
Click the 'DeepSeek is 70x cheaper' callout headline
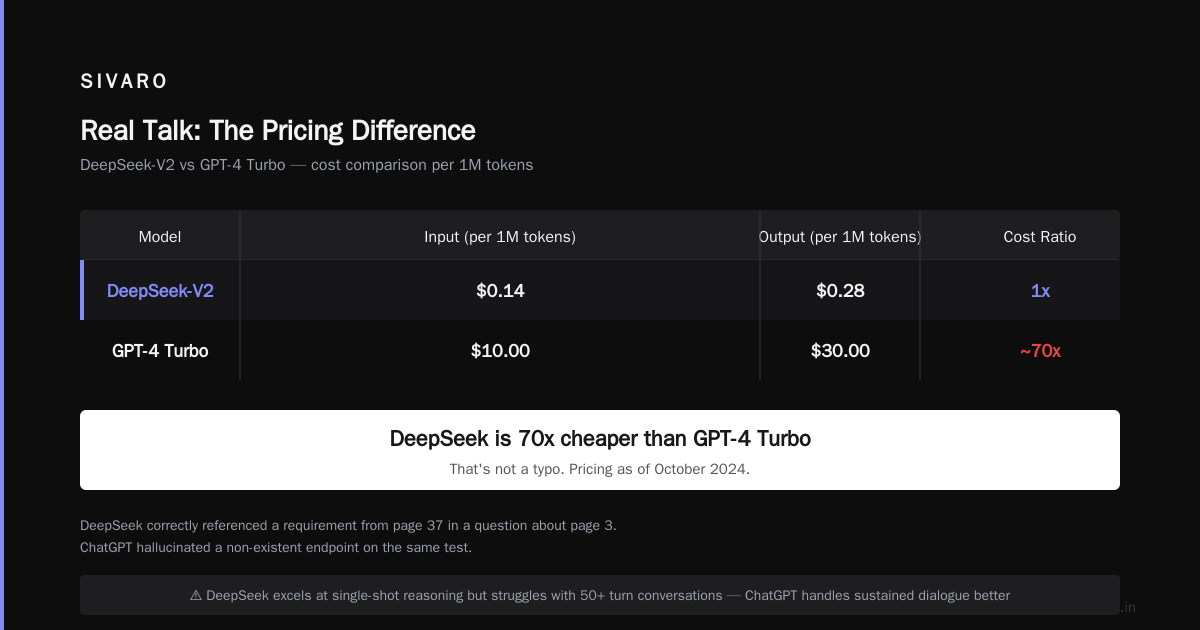600,438
